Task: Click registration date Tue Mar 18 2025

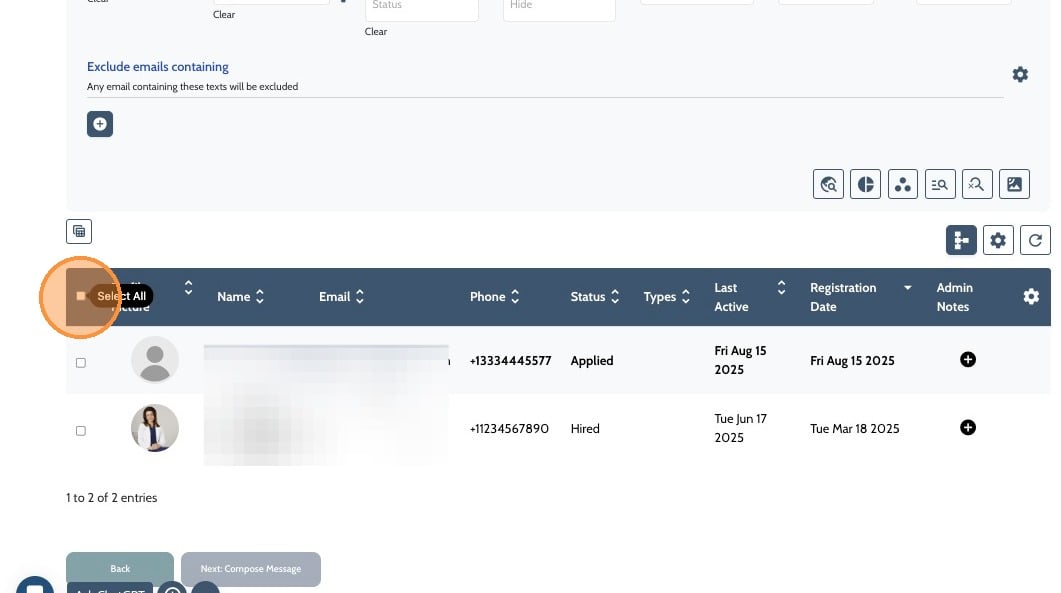Action: (x=855, y=429)
